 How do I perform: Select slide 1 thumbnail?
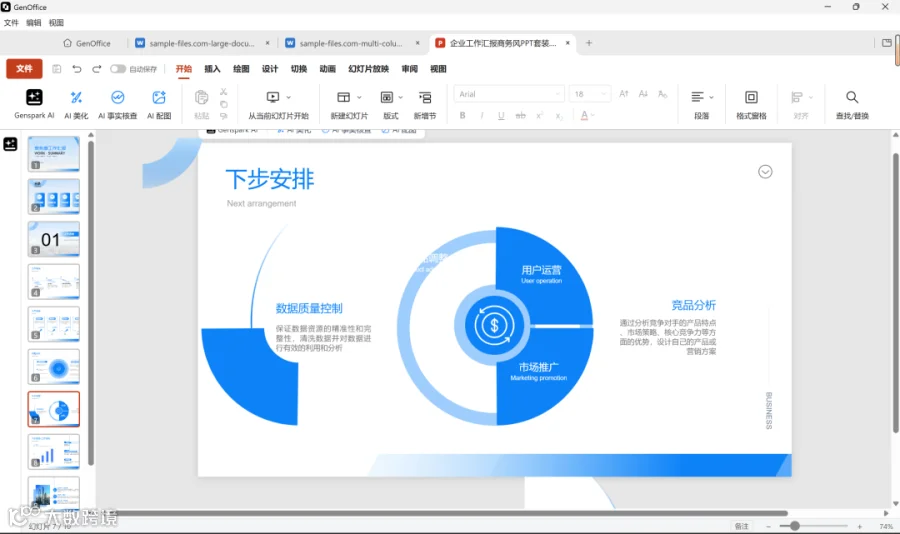click(x=54, y=154)
